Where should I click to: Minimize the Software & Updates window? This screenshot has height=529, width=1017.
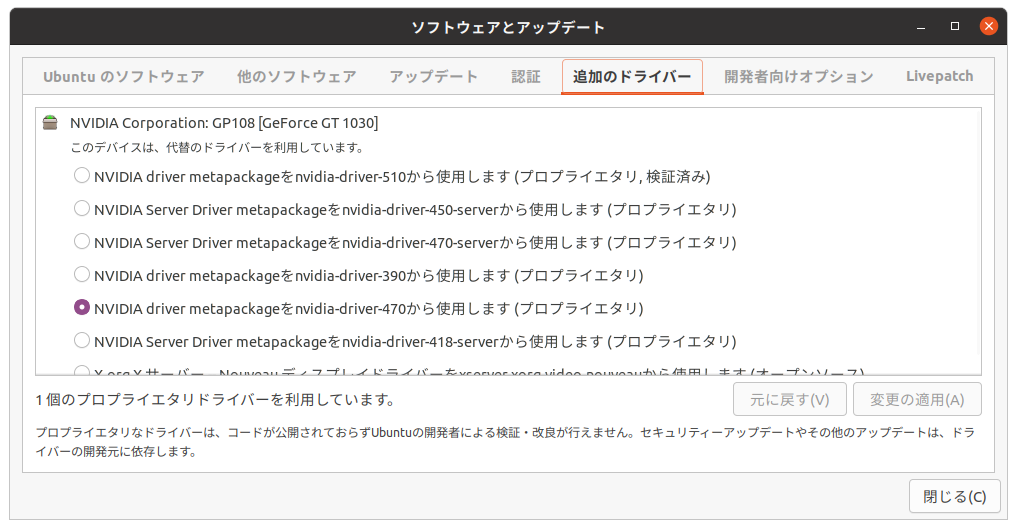click(920, 27)
